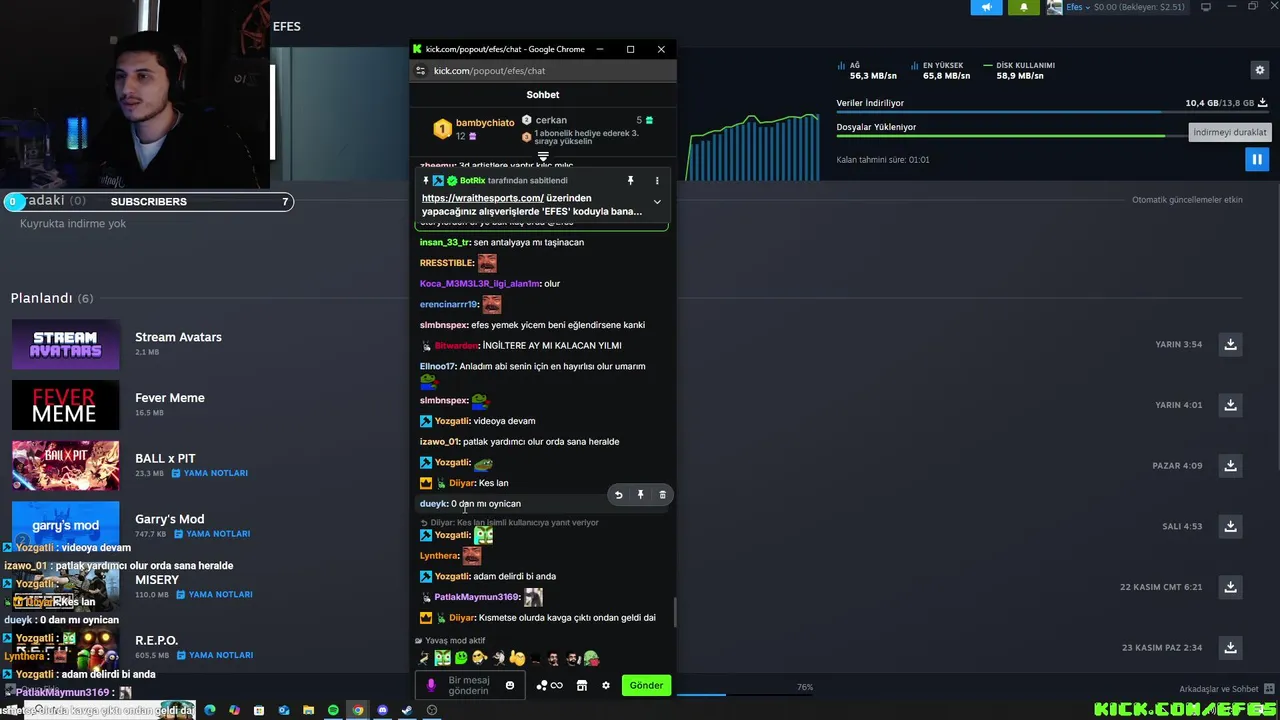This screenshot has width=1280, height=720.
Task: Click bambychiato on gift leaderboard
Action: click(485, 123)
